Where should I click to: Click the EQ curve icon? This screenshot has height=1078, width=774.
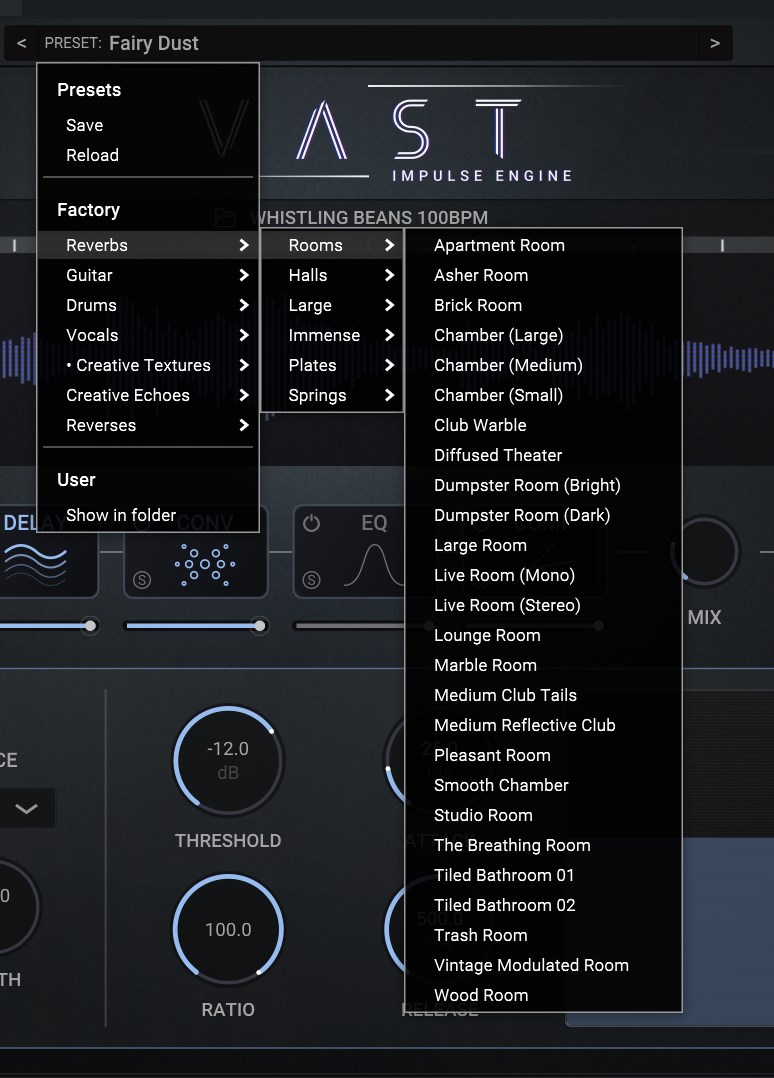[372, 564]
